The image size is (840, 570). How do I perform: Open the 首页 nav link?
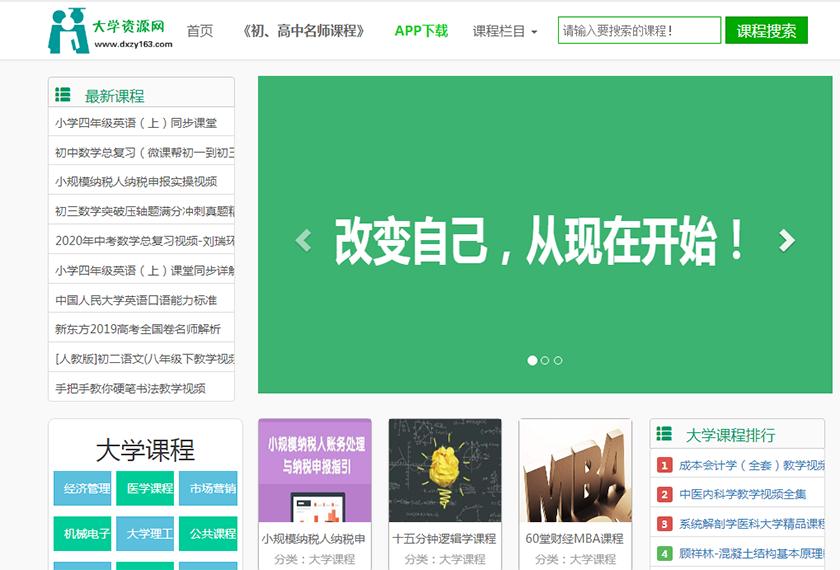coord(200,31)
